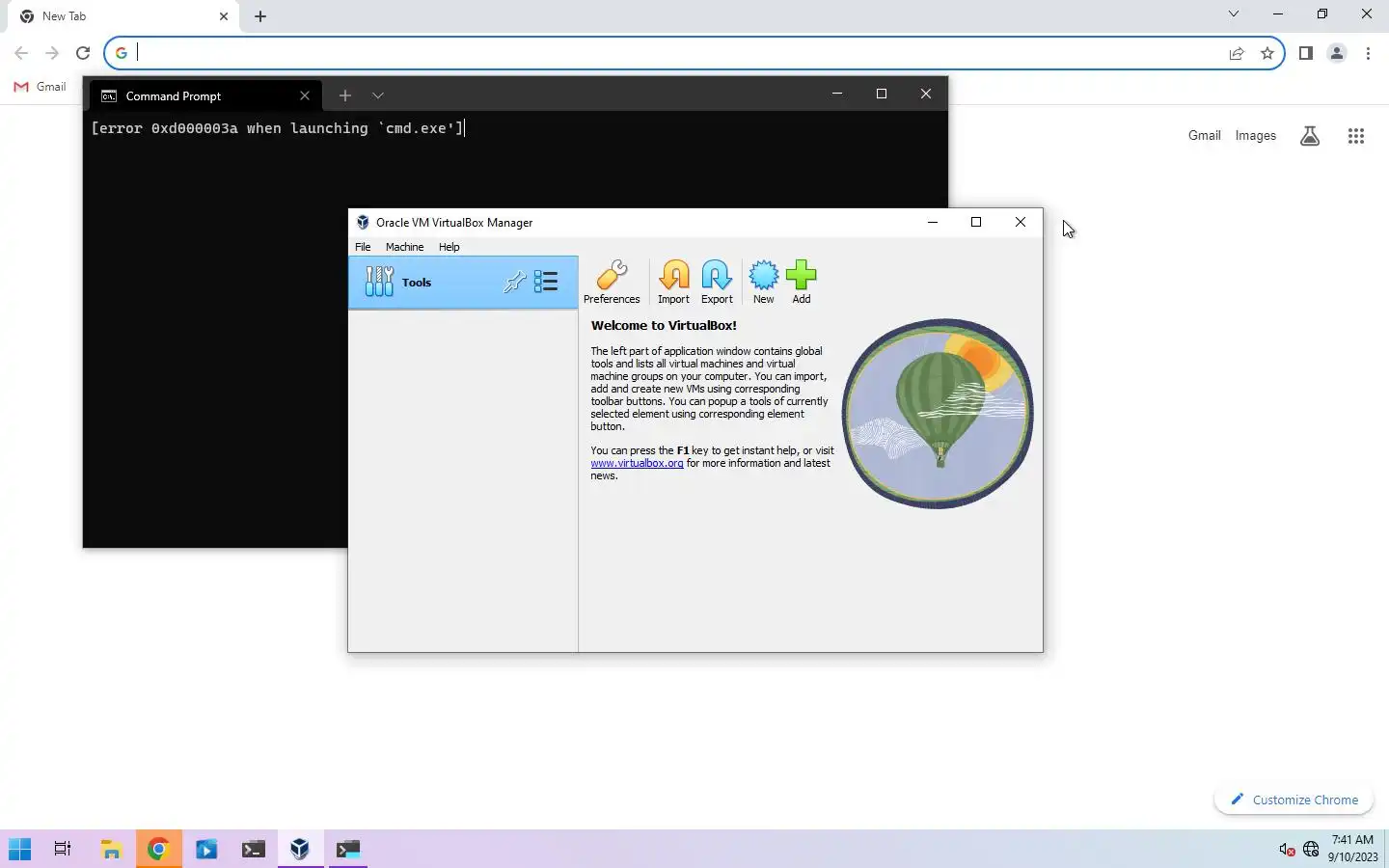Open Chrome profile avatar
This screenshot has height=868, width=1389.
(1337, 53)
